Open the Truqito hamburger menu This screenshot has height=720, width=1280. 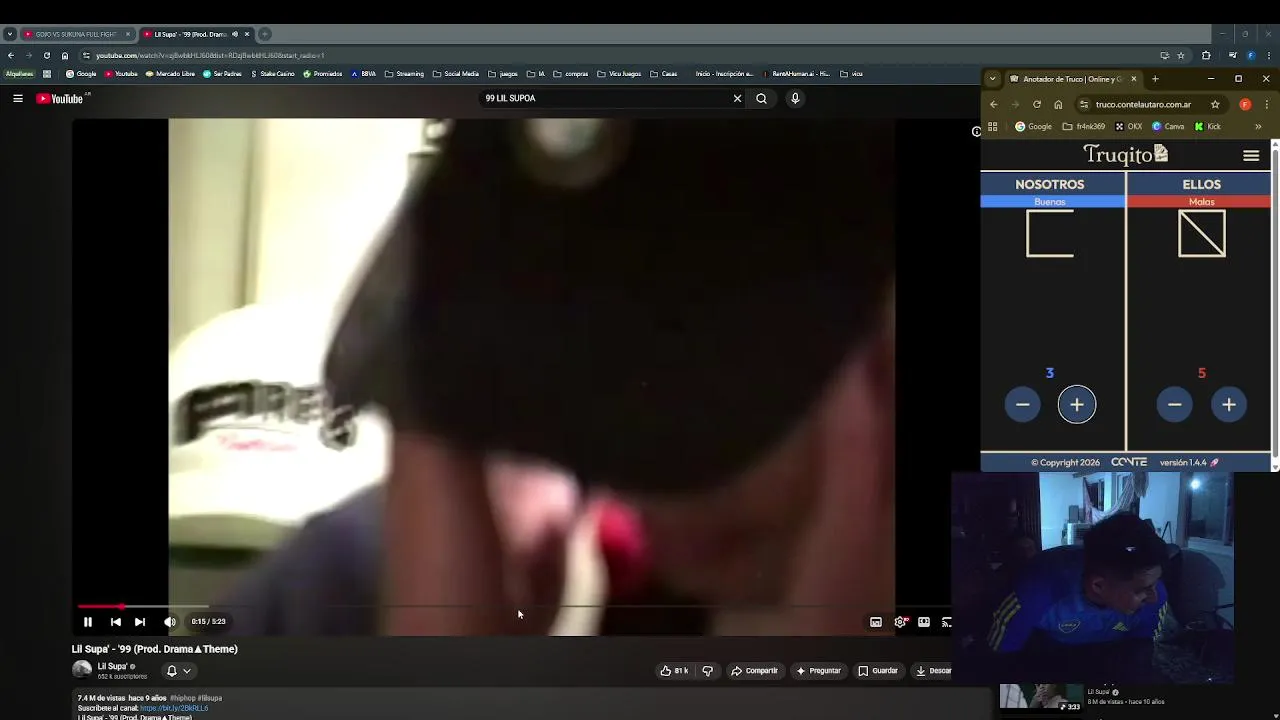[x=1251, y=155]
